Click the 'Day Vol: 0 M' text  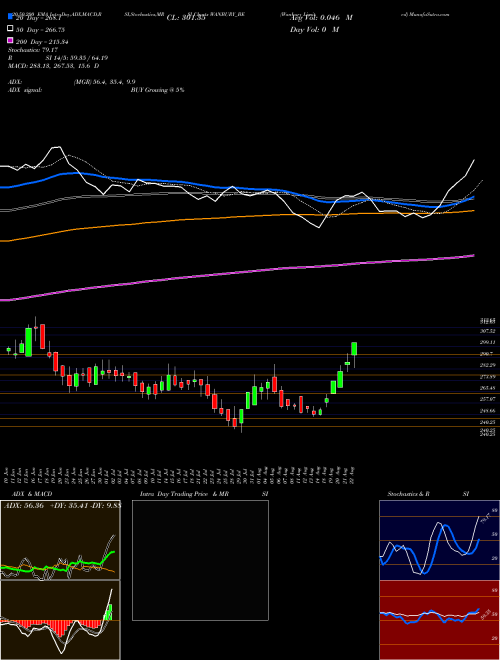click(314, 30)
